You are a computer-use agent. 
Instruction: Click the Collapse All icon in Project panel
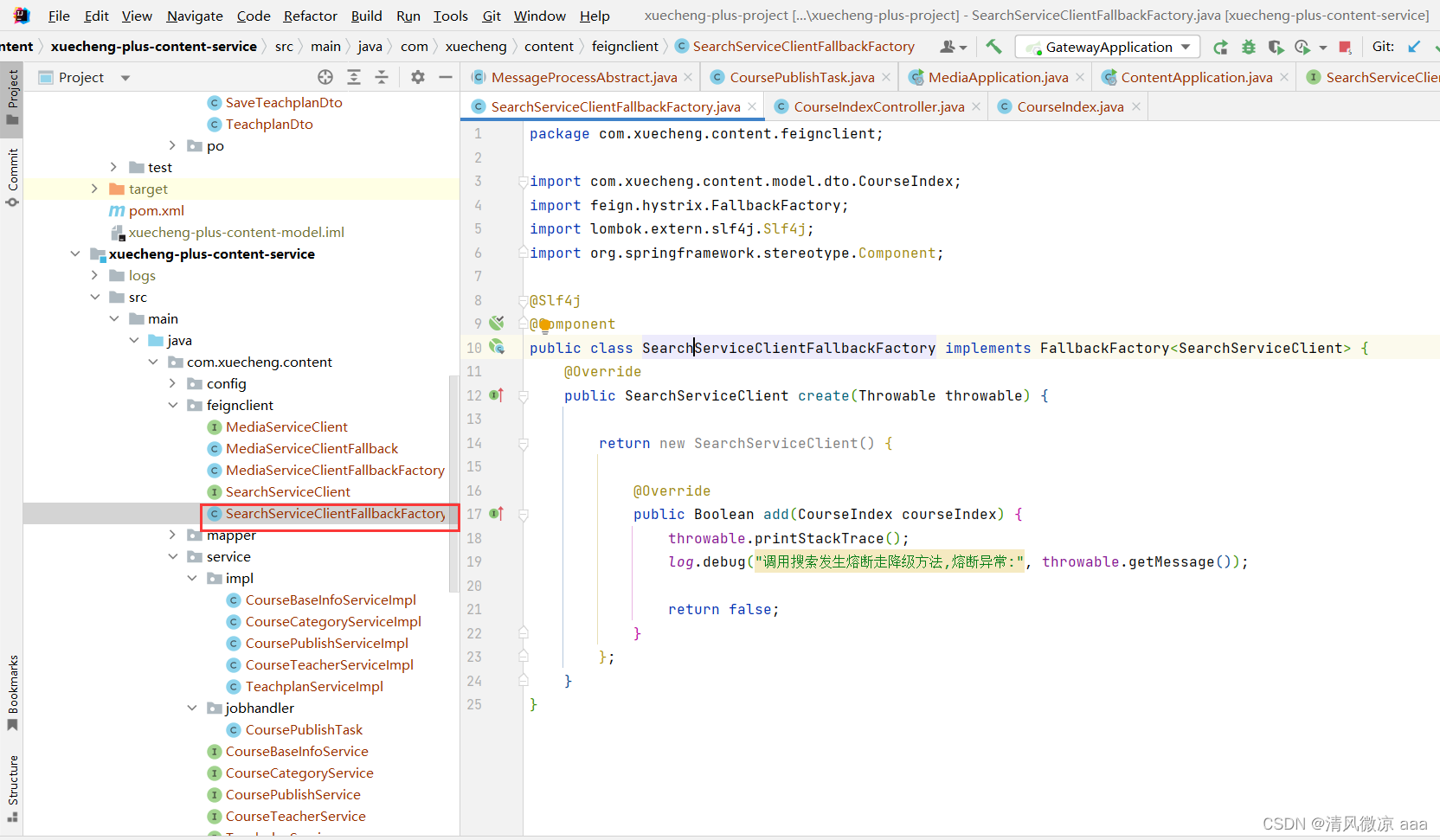click(382, 77)
